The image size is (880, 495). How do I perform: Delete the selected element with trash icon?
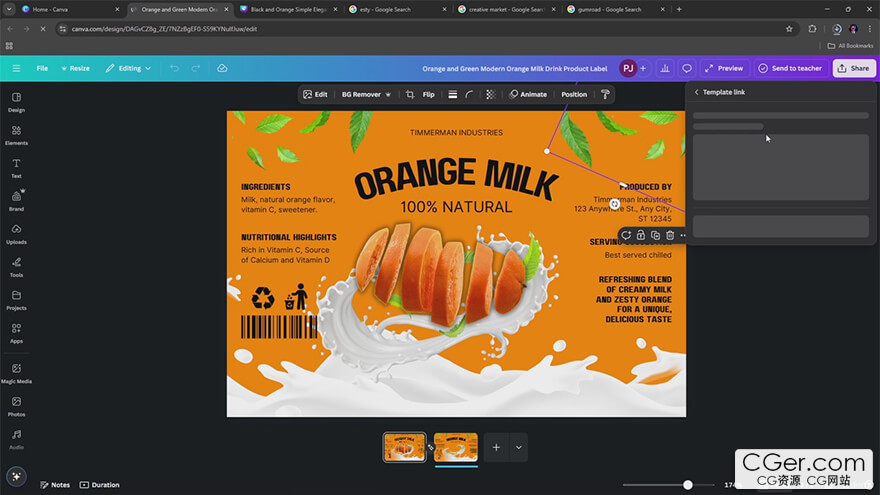(670, 235)
